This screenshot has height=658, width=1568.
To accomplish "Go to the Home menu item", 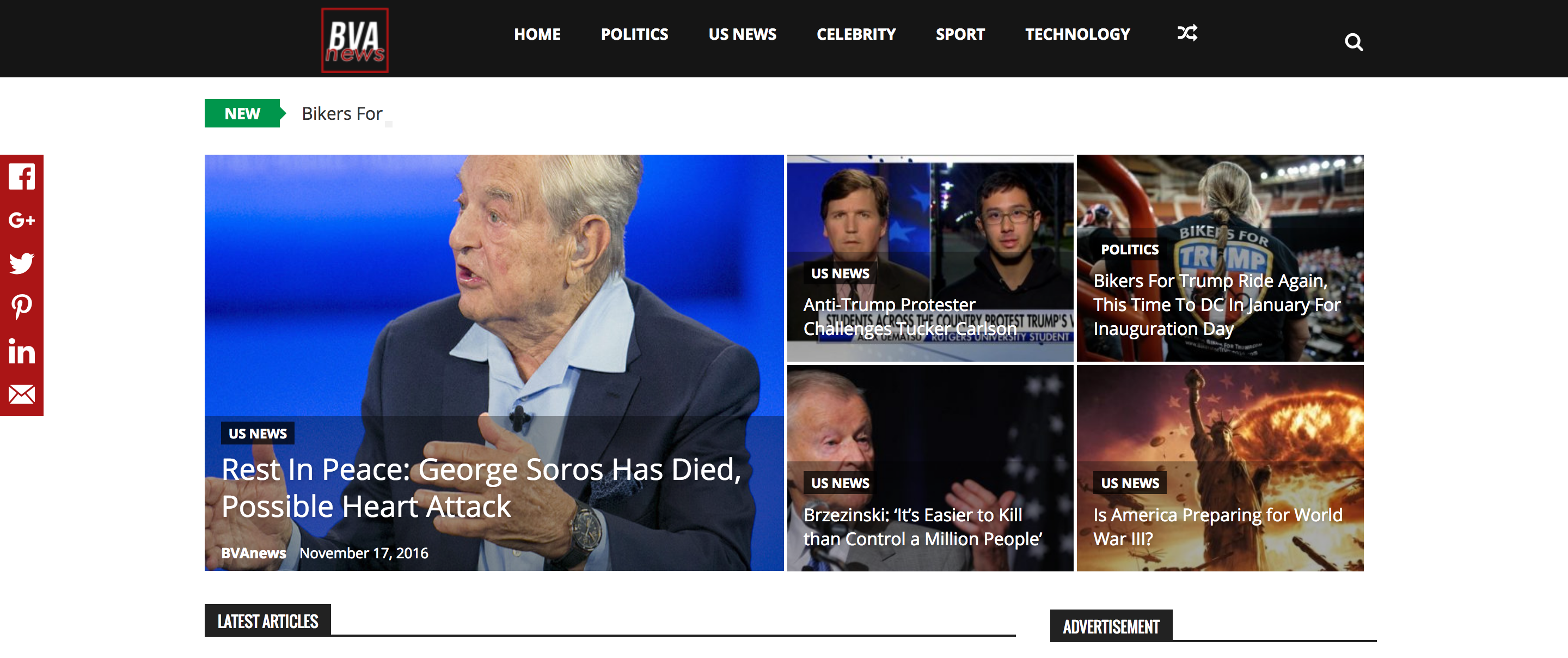I will pyautogui.click(x=537, y=34).
